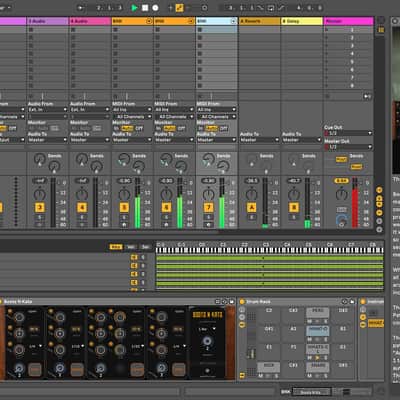Click the Stop button in the transport
Viewport: 400px width, 400px height.
point(145,8)
